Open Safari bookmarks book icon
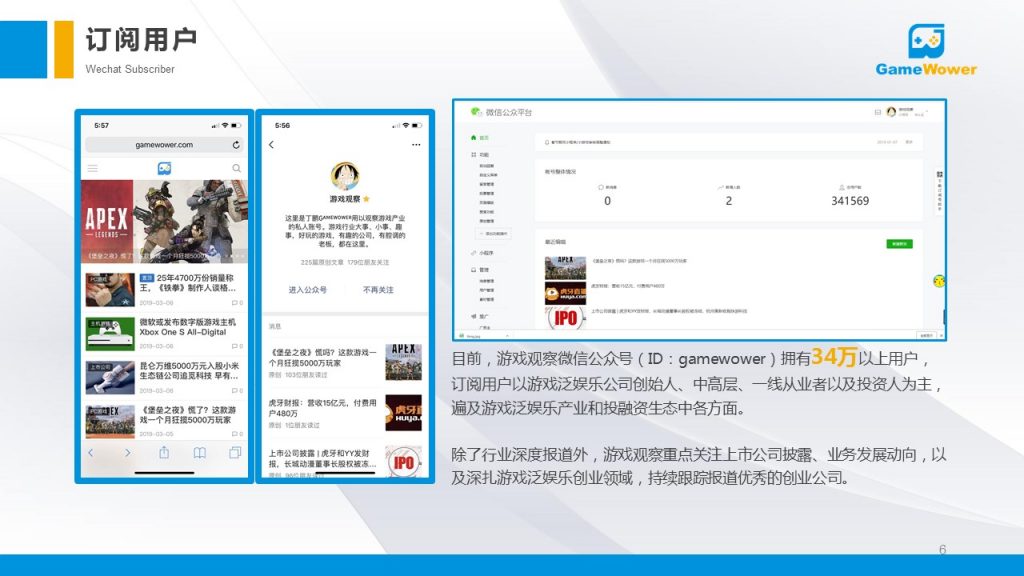This screenshot has height=576, width=1024. 200,453
